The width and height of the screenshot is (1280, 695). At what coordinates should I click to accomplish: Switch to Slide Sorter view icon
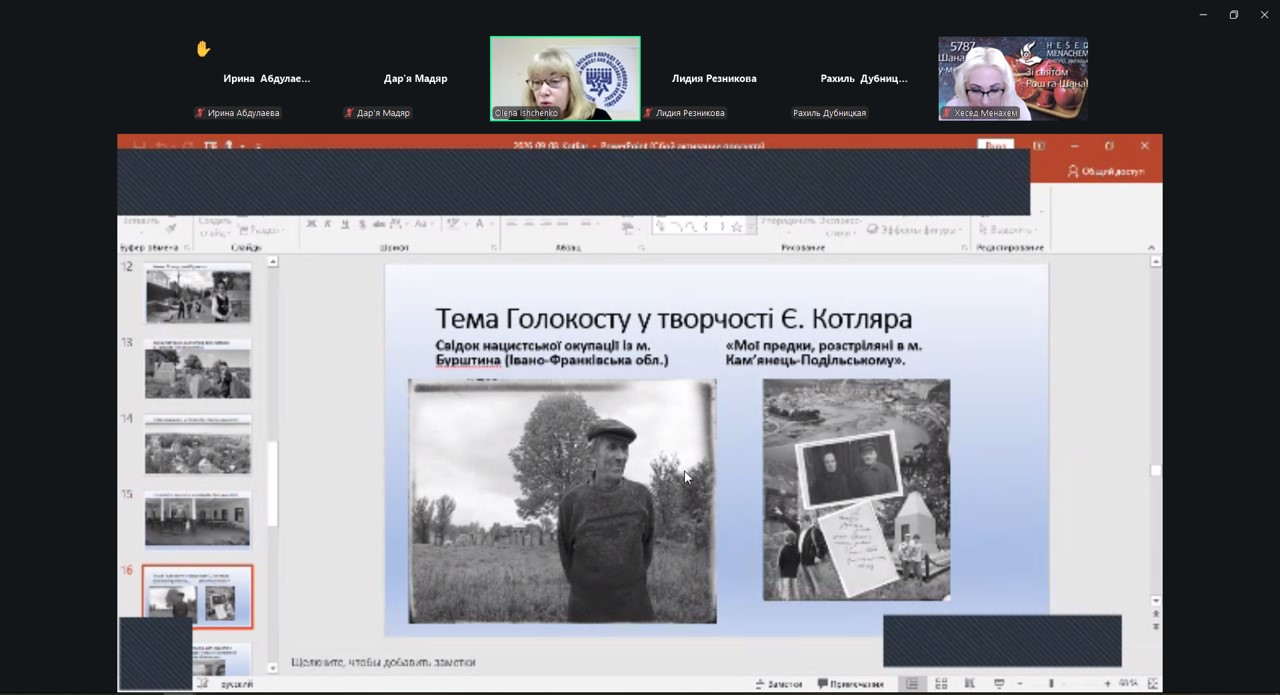pyautogui.click(x=941, y=684)
